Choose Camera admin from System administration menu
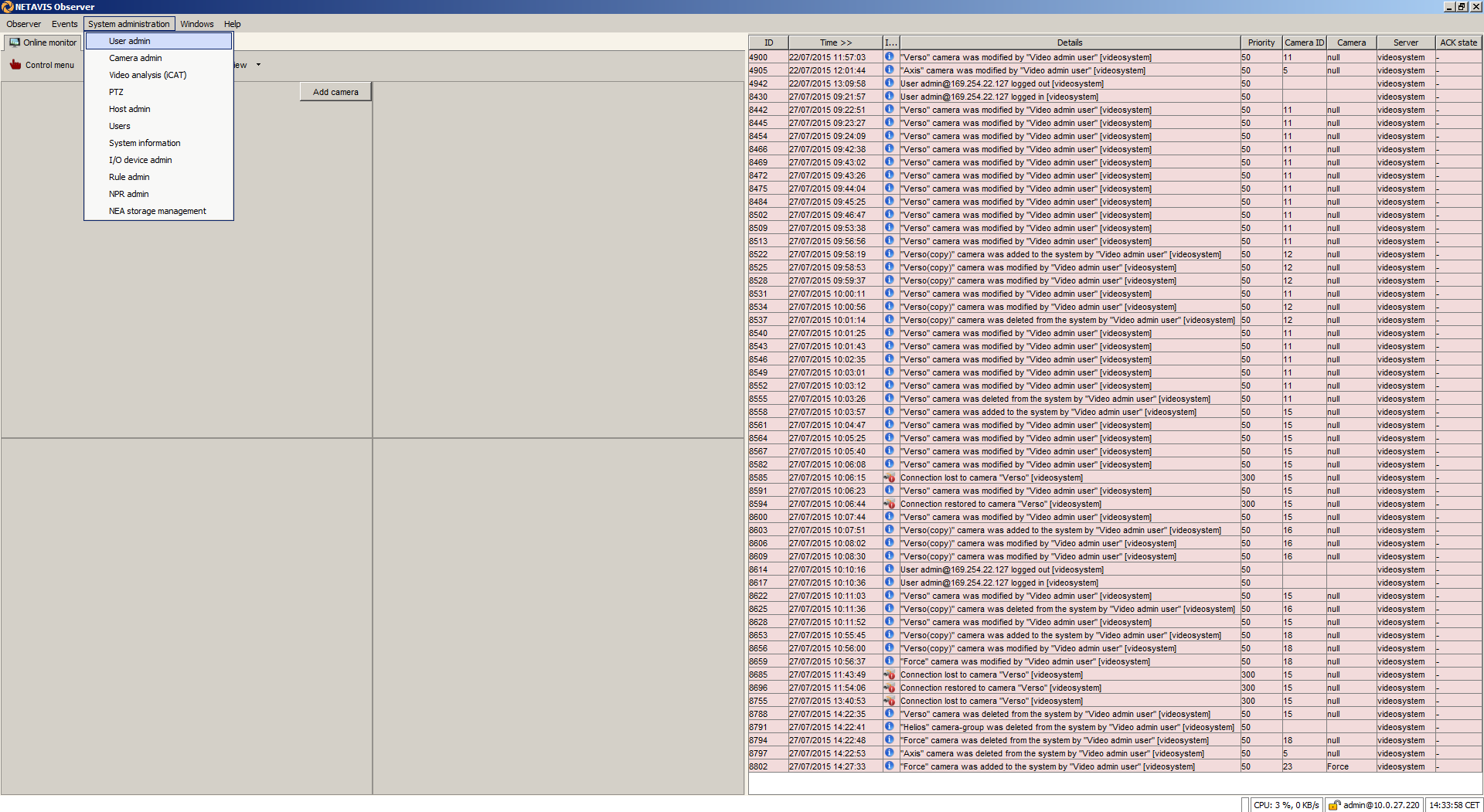1484x812 pixels. point(135,58)
